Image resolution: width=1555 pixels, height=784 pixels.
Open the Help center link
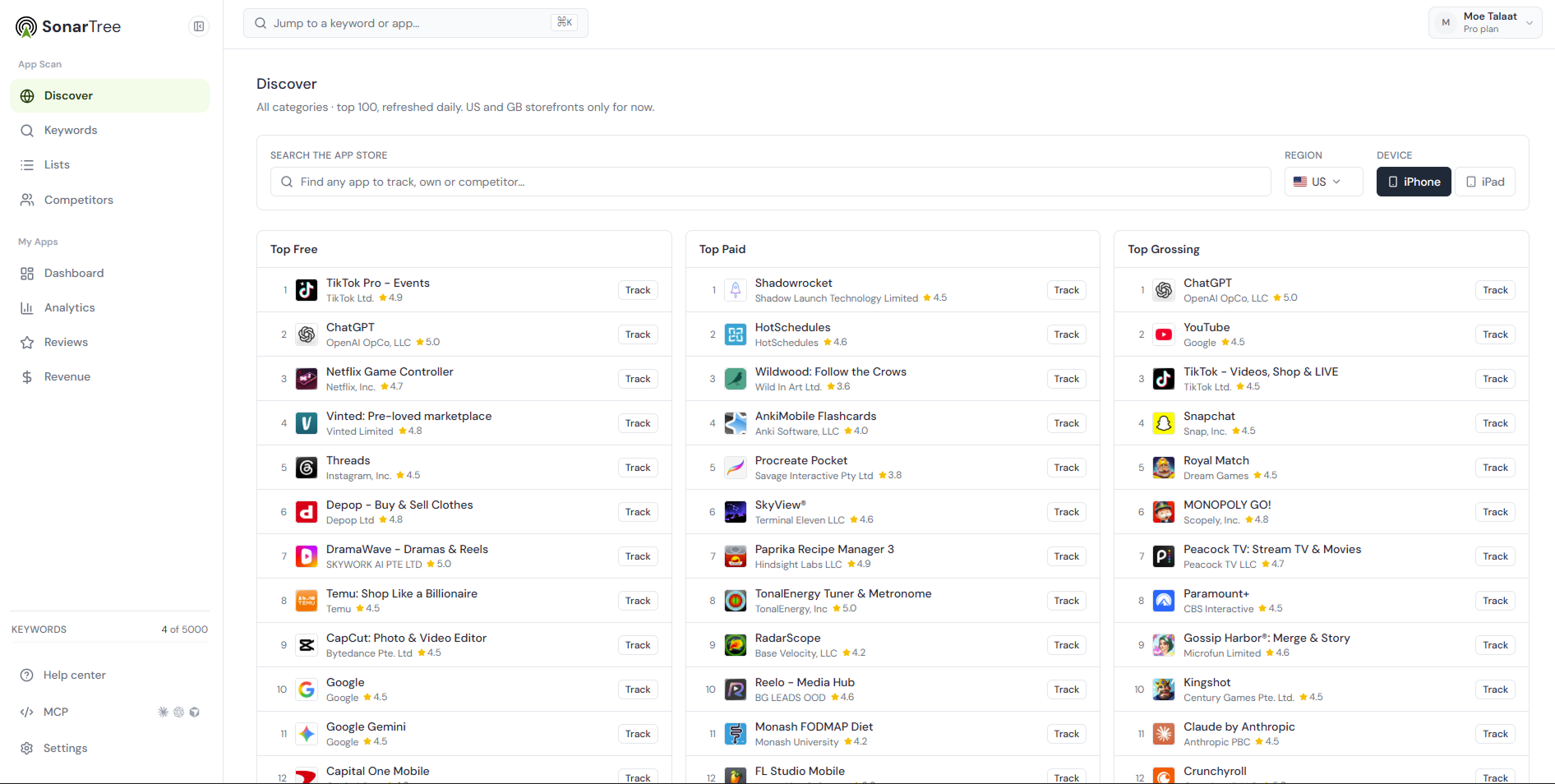point(109,675)
